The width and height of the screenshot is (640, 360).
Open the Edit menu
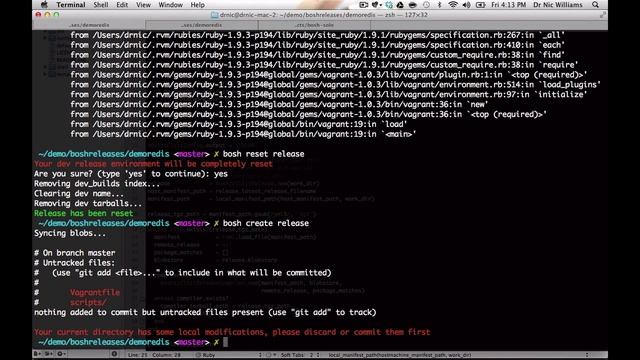pyautogui.click(x=122, y=5)
